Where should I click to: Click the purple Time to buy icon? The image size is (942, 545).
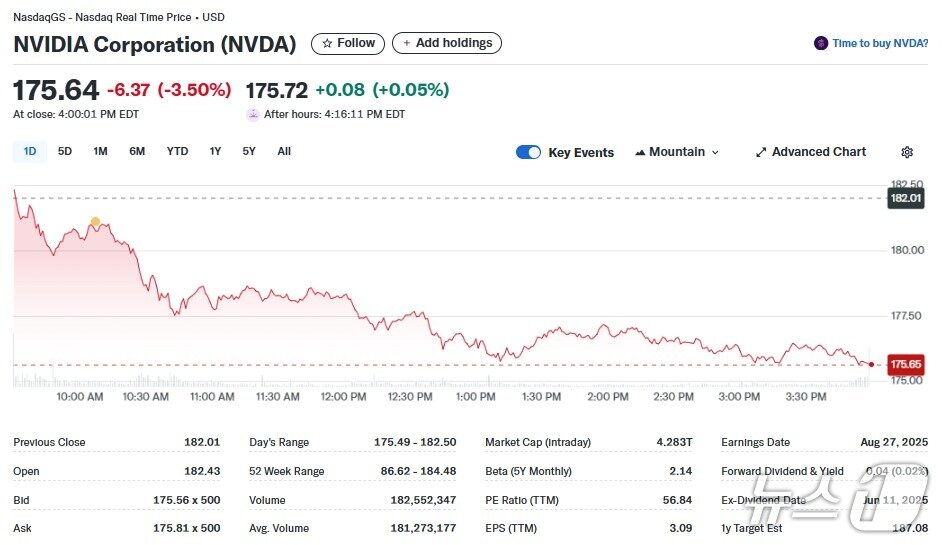(821, 43)
